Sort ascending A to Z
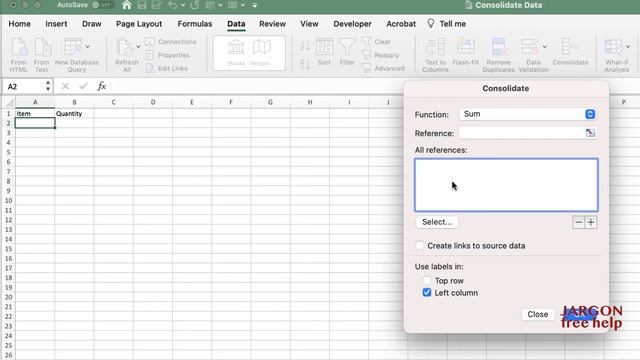The image size is (640, 360). [x=304, y=46]
